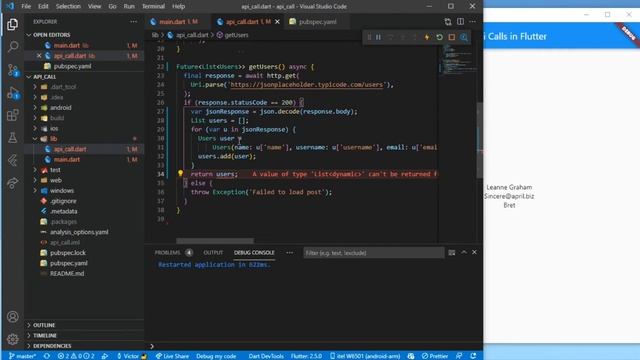Click the master branch status item
This screenshot has width=640, height=360.
(22, 356)
